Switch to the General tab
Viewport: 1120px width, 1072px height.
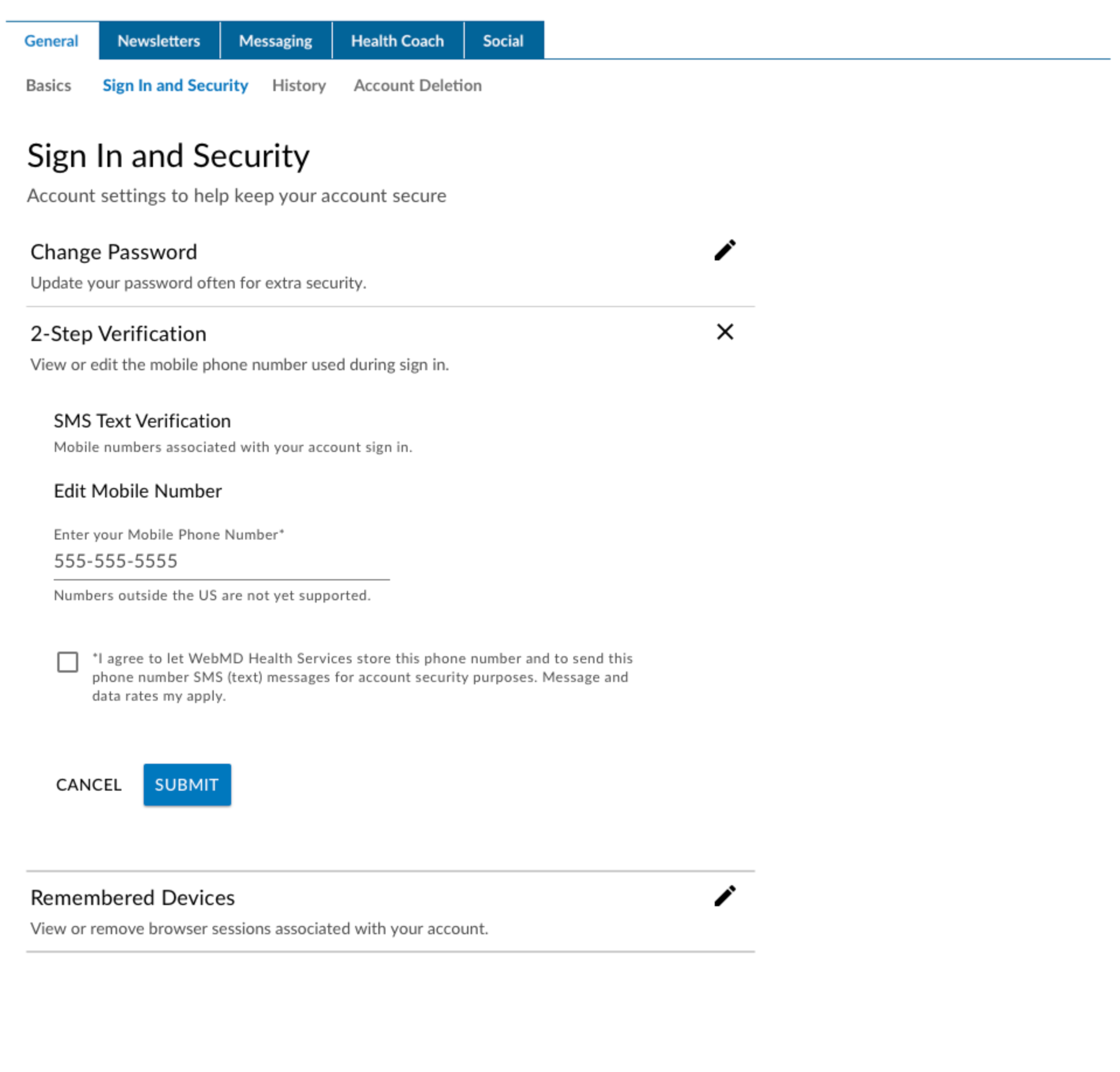pyautogui.click(x=51, y=41)
